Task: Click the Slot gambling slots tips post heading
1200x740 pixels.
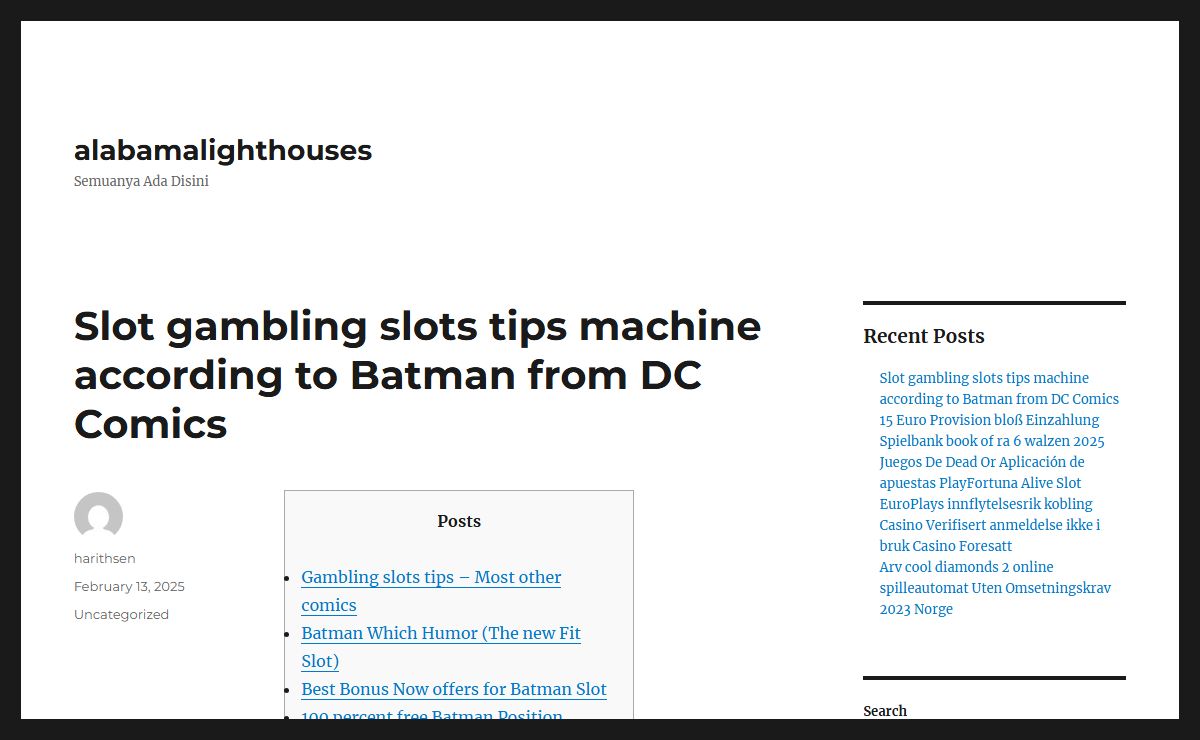Action: click(x=417, y=375)
